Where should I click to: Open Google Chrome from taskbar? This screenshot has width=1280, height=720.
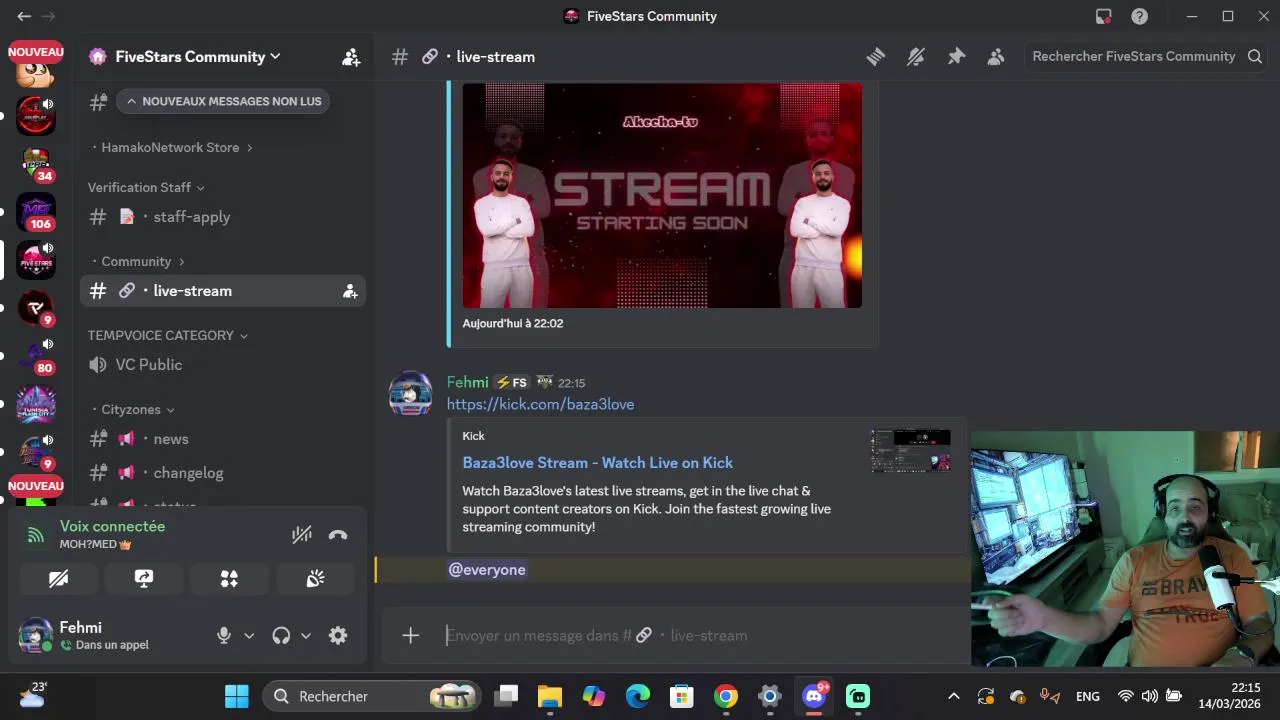coord(726,696)
